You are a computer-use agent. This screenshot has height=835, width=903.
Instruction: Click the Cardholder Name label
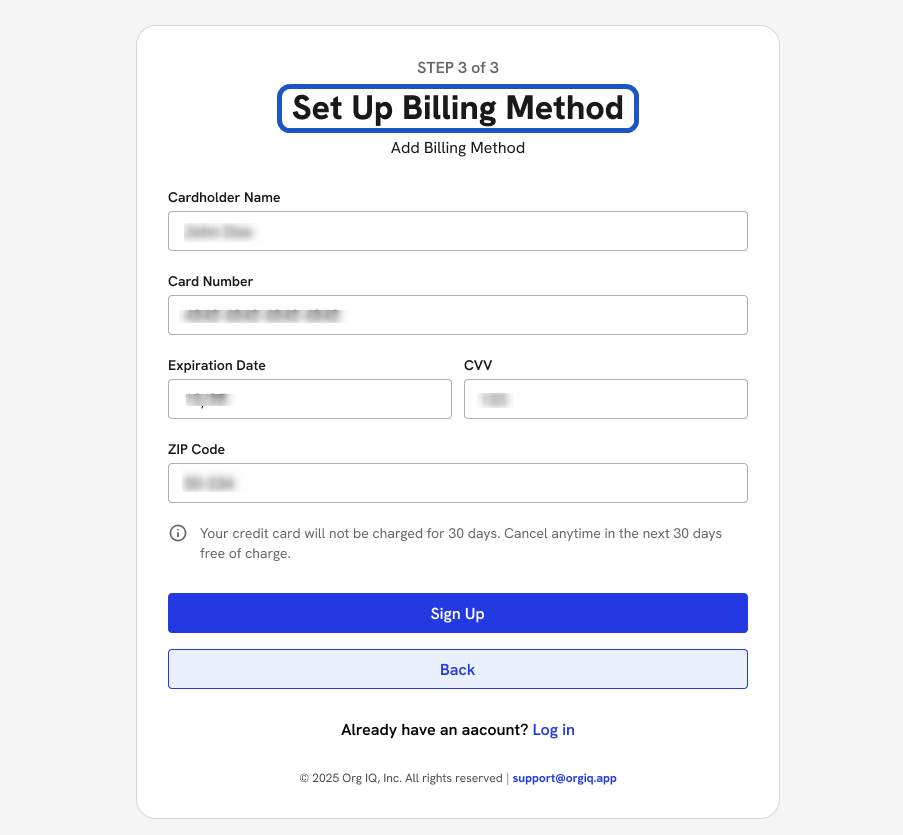pyautogui.click(x=224, y=198)
